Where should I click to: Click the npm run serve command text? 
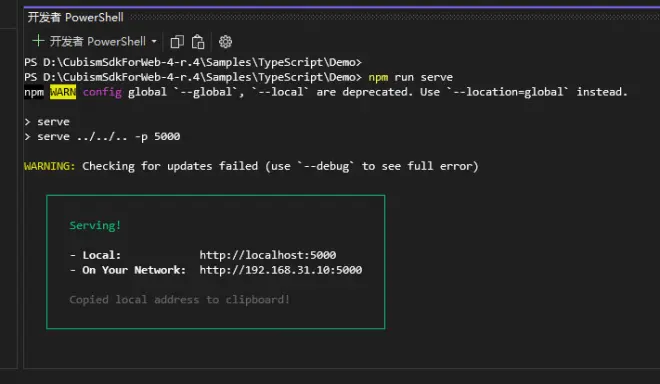pos(410,77)
